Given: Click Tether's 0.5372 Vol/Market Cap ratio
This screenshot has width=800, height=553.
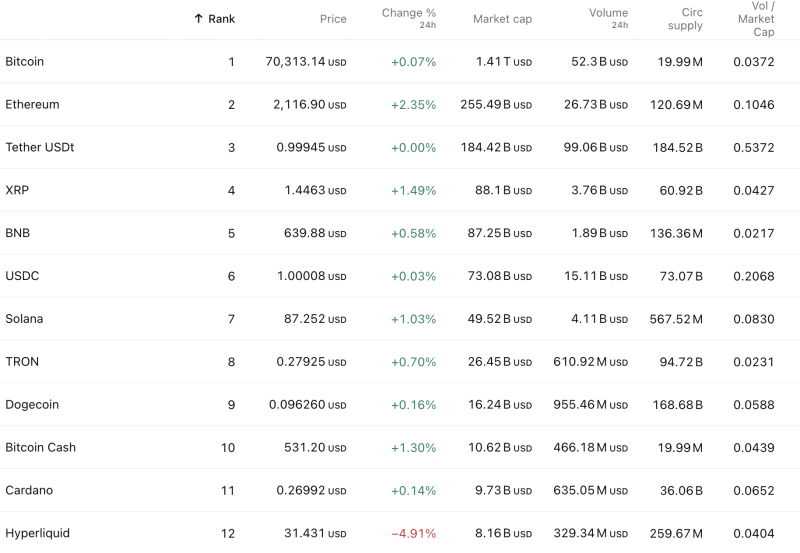Looking at the screenshot, I should pos(754,147).
